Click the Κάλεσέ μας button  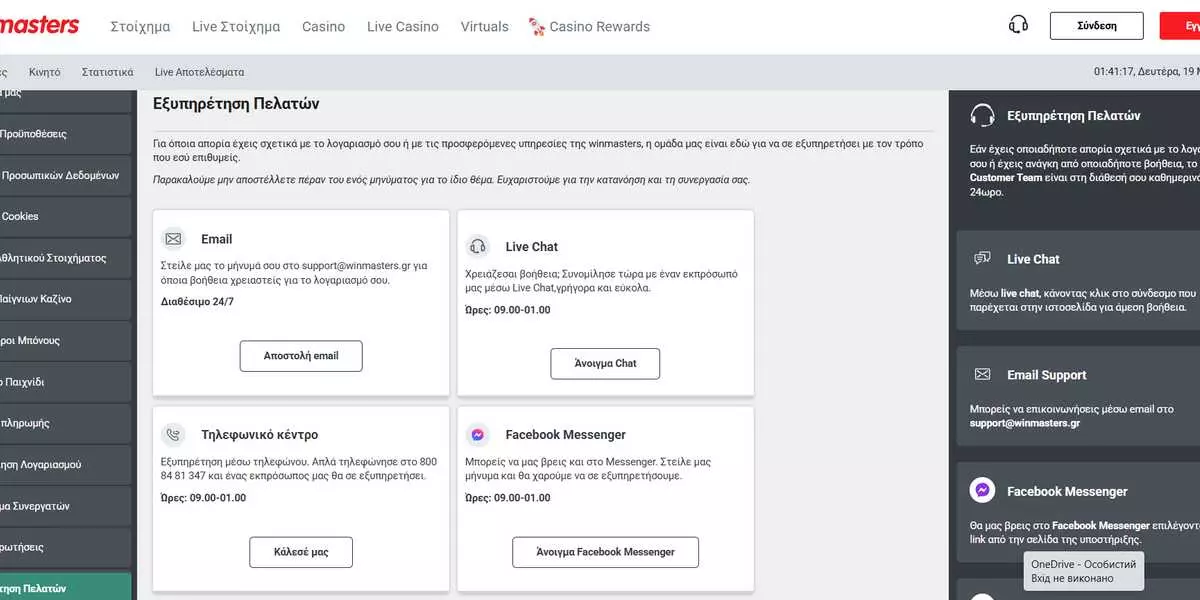click(x=301, y=552)
